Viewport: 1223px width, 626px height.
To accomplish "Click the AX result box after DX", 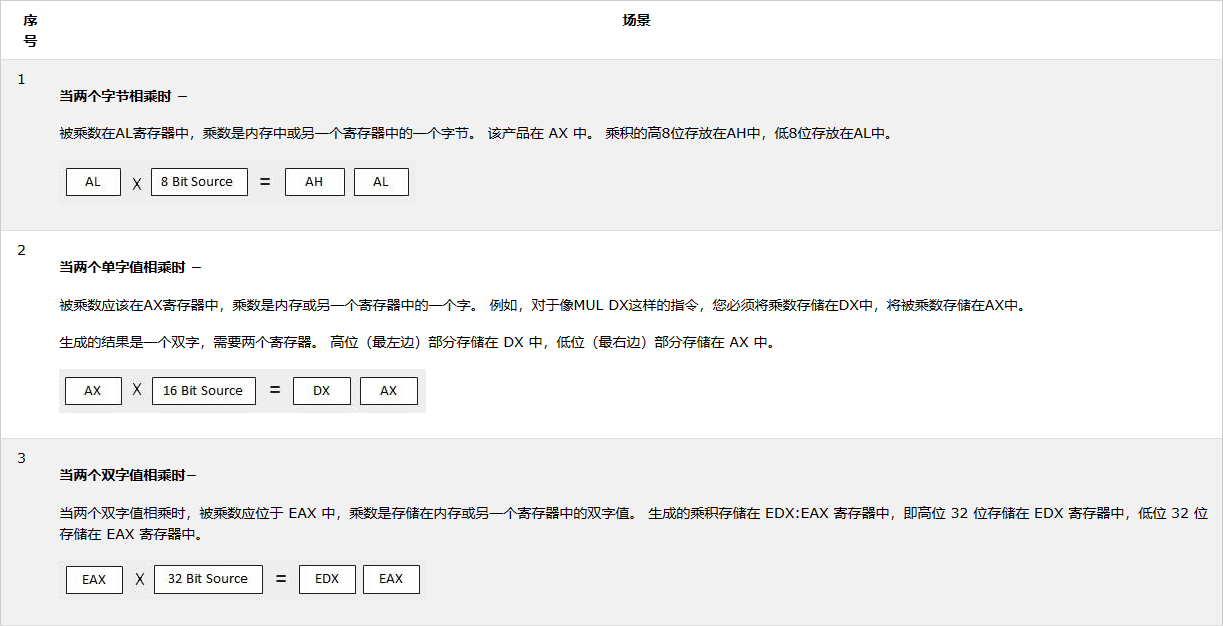I will 389,391.
